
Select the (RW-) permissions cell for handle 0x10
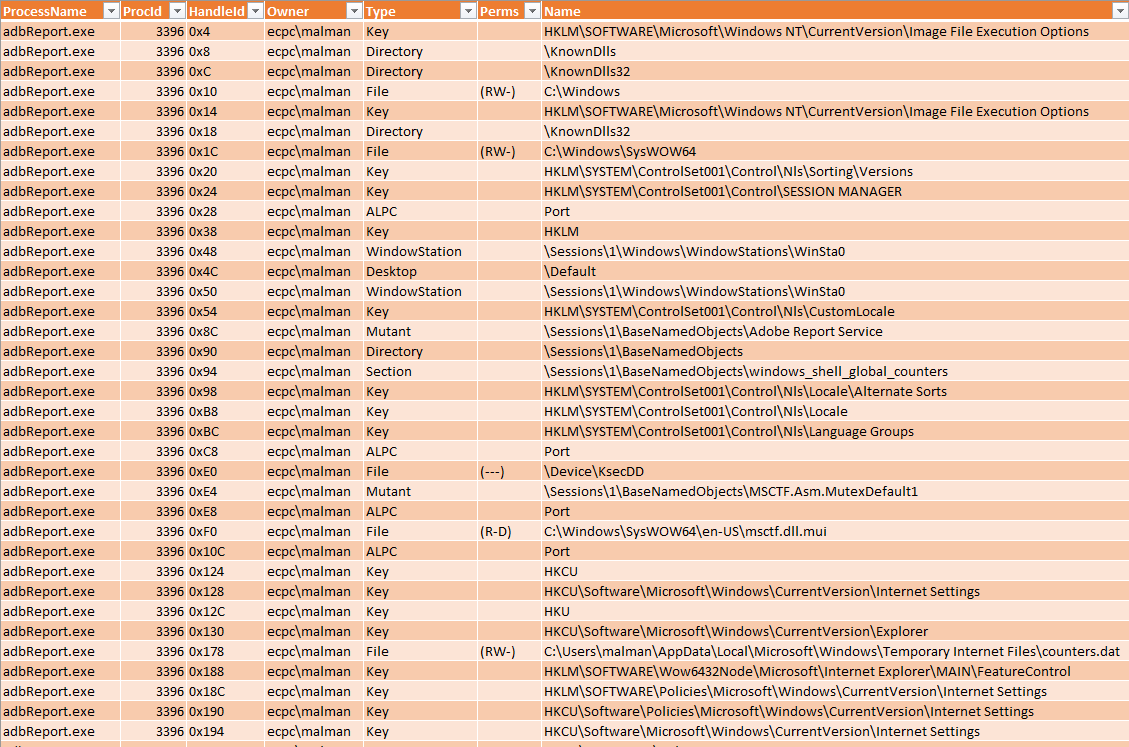[x=509, y=91]
